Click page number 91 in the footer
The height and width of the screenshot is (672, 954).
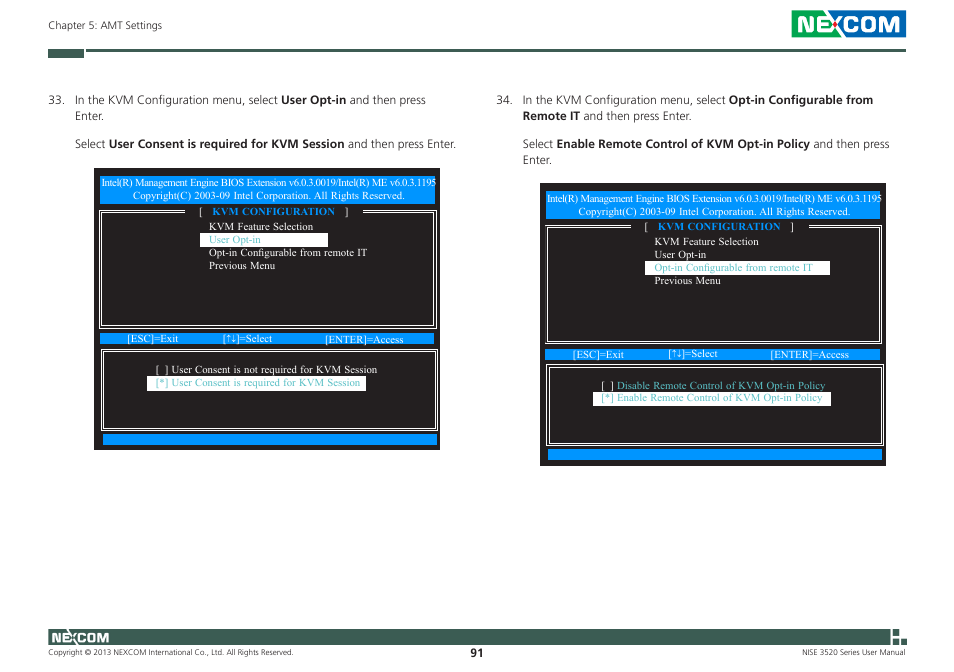(x=476, y=653)
